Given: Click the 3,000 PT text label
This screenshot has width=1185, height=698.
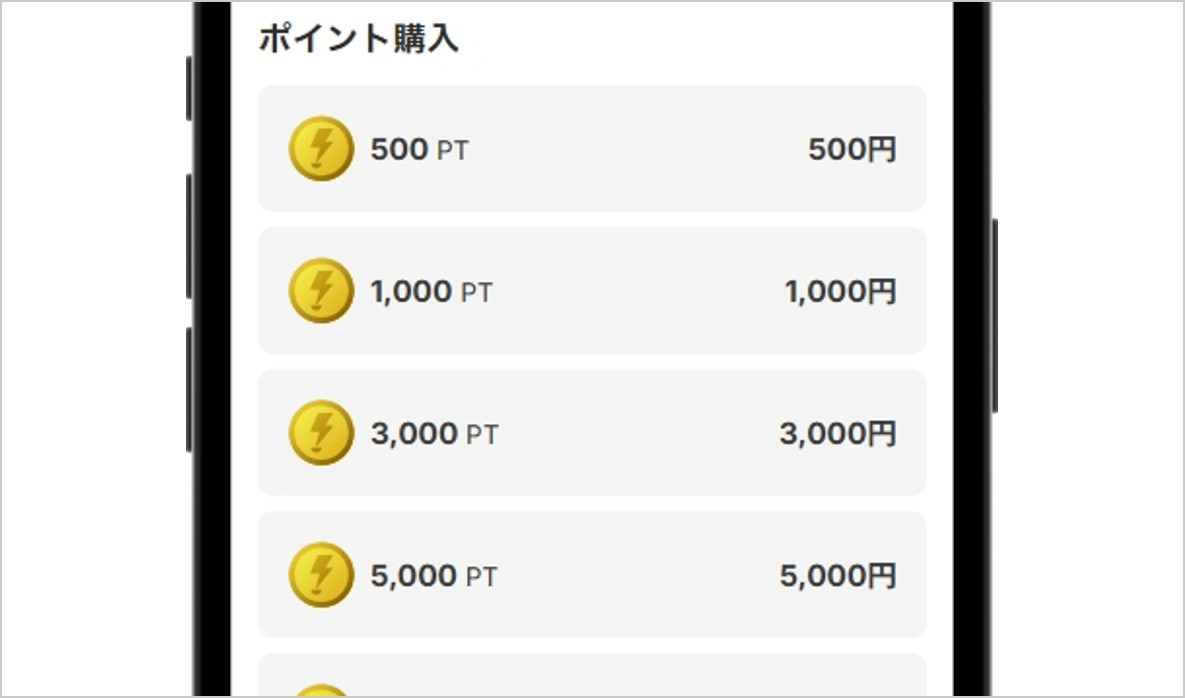Looking at the screenshot, I should click(434, 434).
